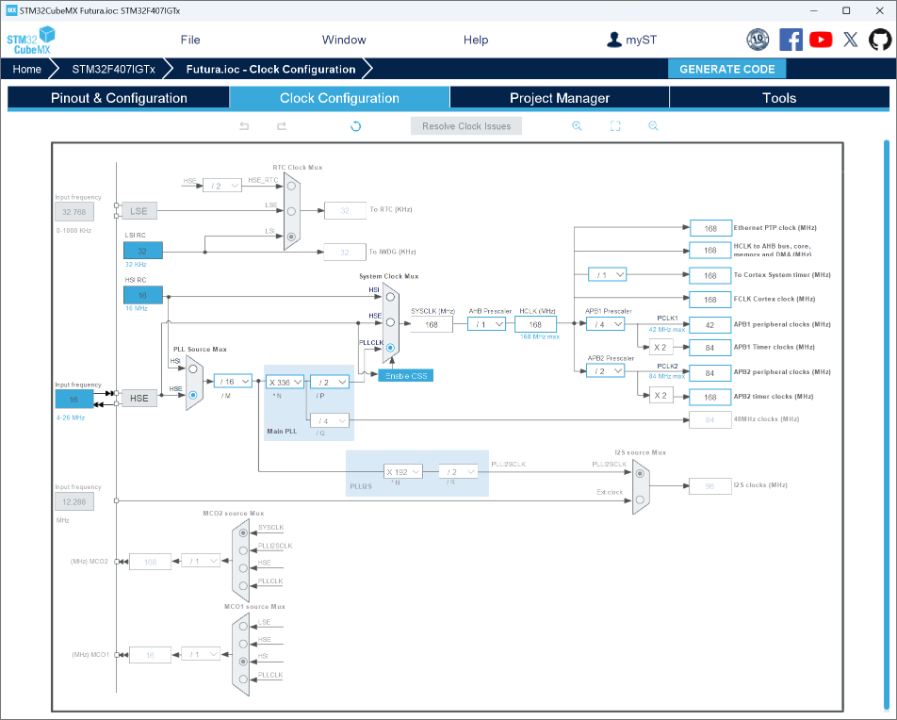Screen dimensions: 897x720
Task: Open the File menu
Action: click(190, 40)
